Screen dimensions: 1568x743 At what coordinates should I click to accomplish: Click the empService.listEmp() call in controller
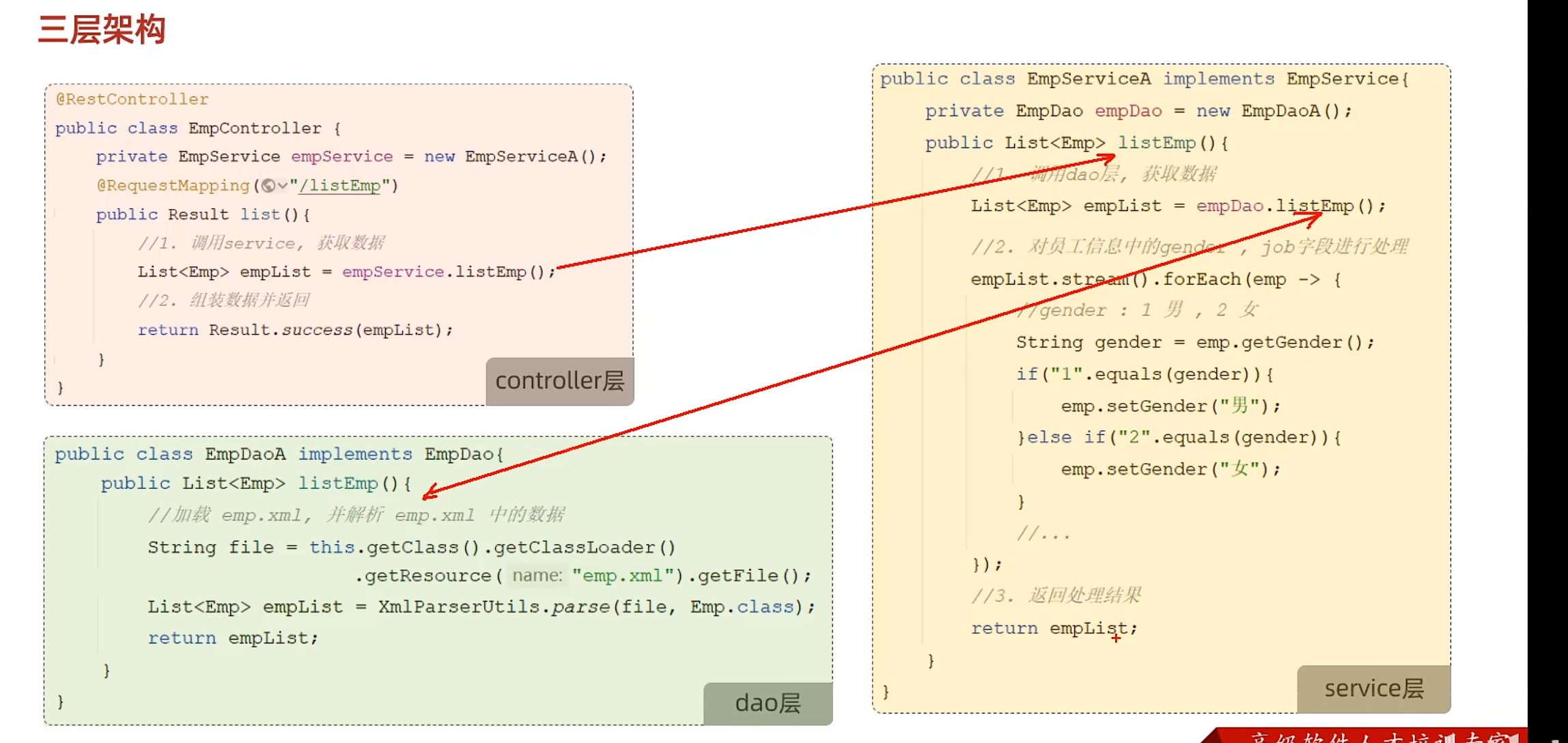pos(448,272)
